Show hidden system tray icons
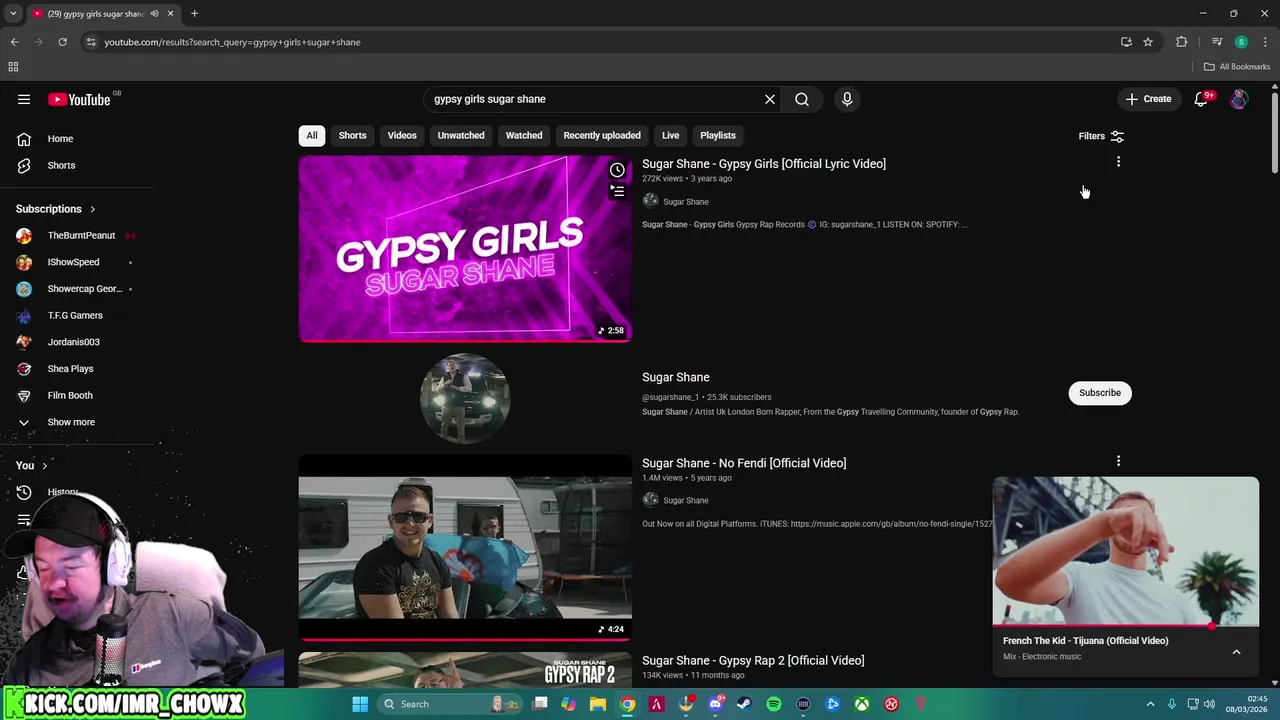 (1150, 704)
